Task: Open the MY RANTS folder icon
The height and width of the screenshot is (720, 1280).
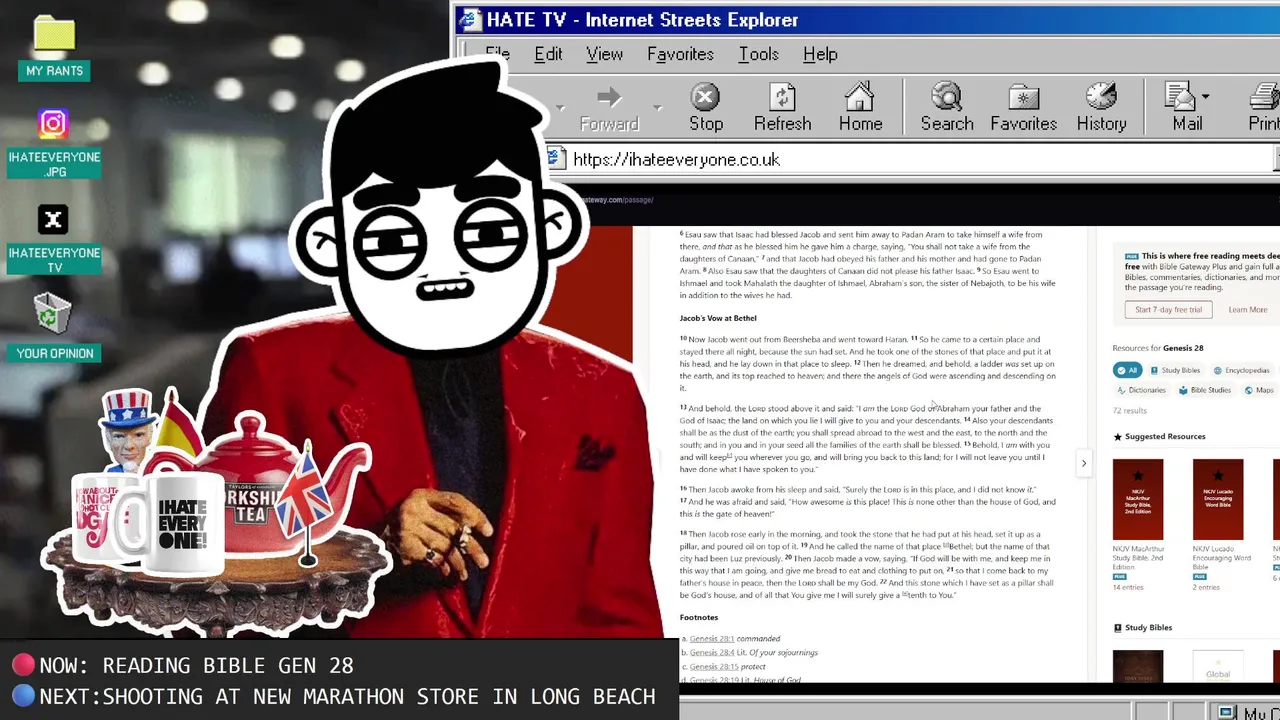Action: click(x=54, y=34)
